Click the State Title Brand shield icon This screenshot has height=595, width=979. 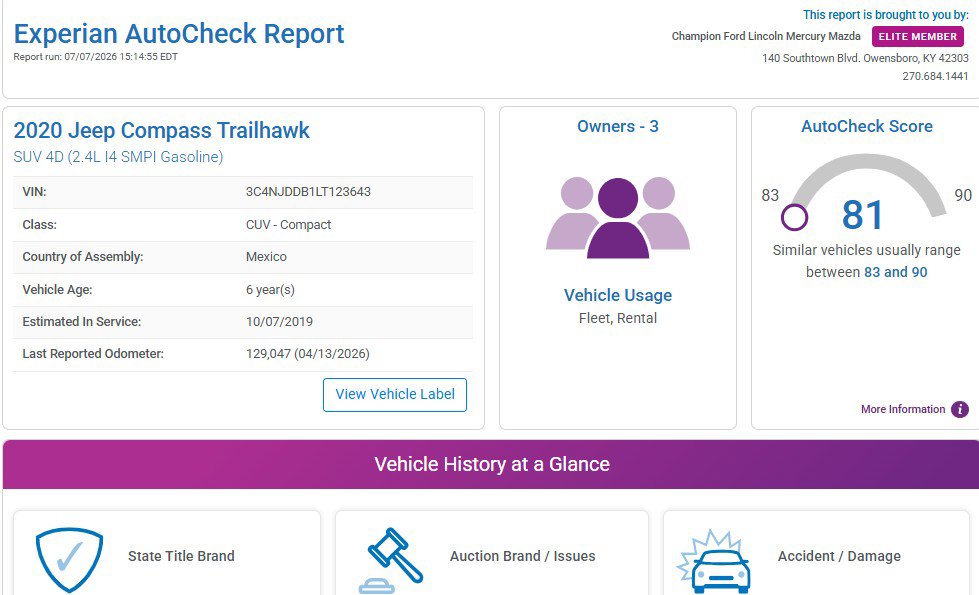[x=69, y=559]
